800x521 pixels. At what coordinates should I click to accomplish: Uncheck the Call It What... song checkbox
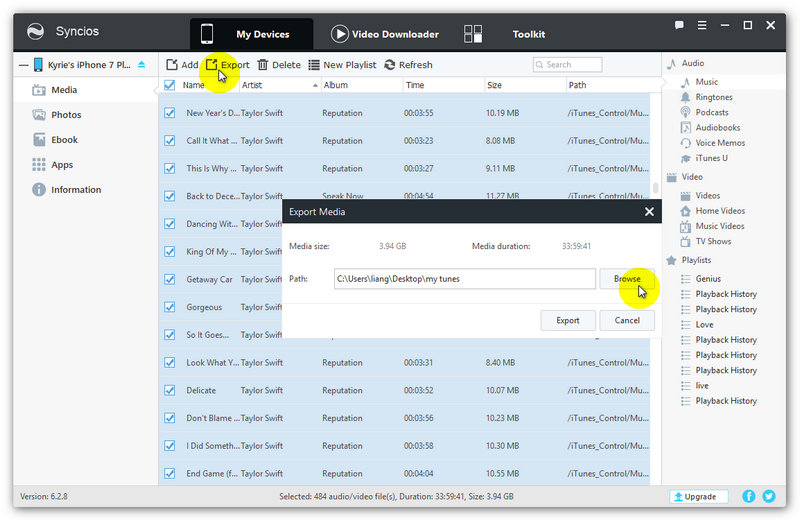169,140
